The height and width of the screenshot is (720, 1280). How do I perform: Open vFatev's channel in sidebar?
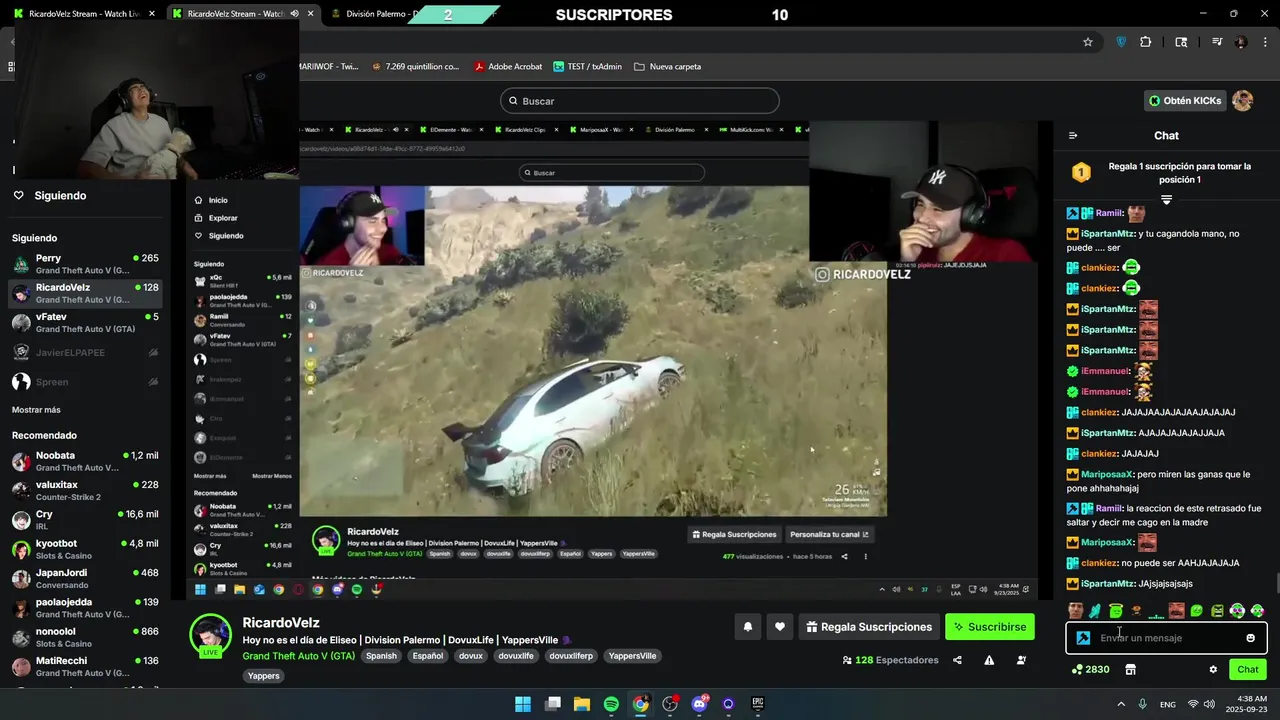pos(85,323)
